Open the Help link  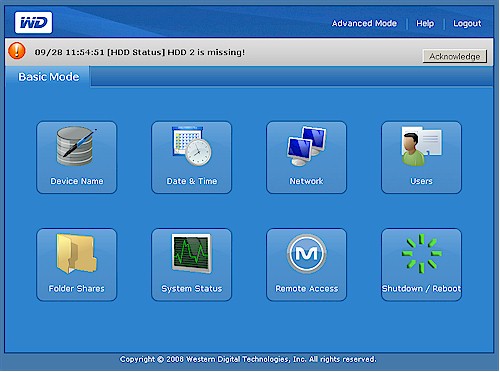pyautogui.click(x=425, y=23)
